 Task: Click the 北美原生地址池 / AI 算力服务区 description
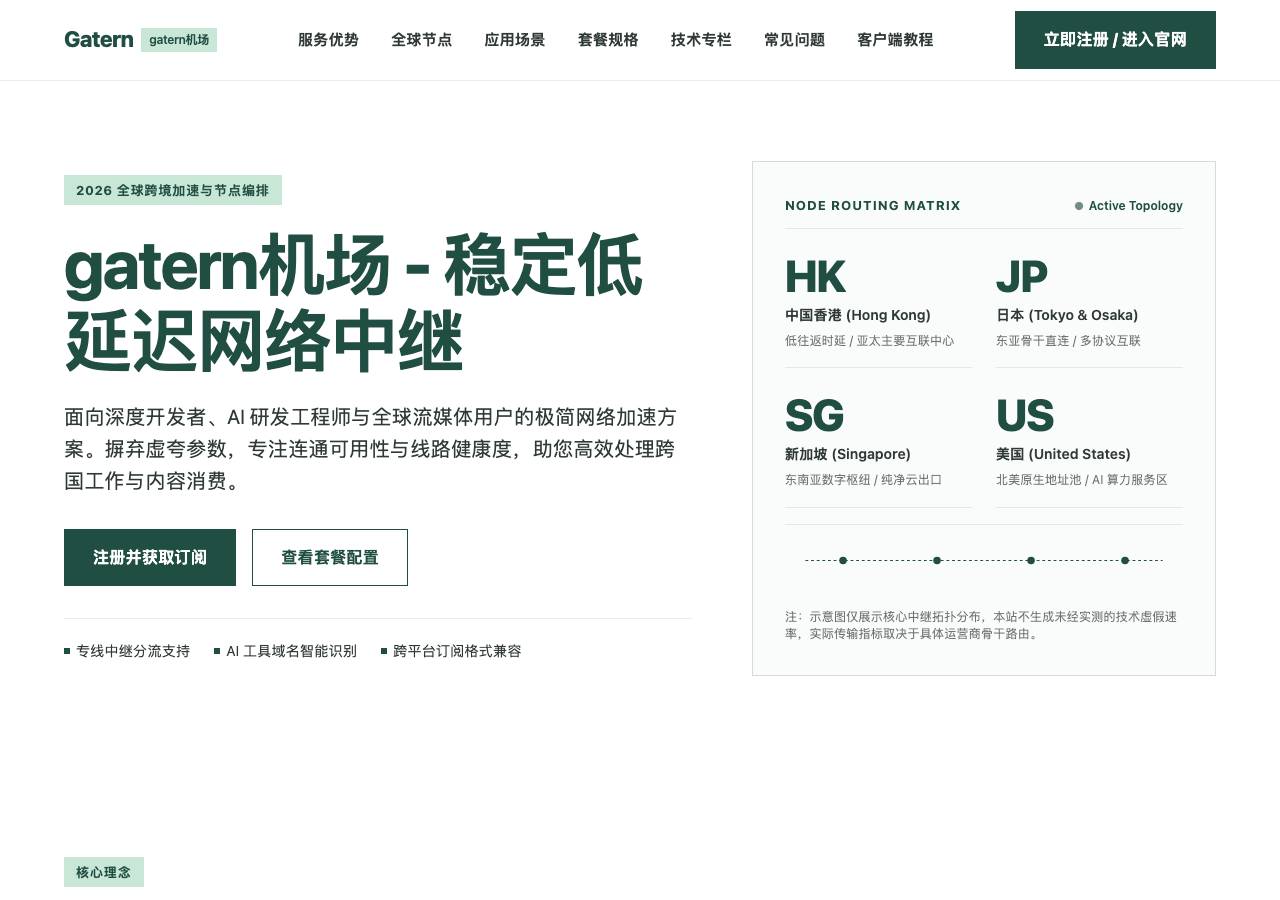1082,480
